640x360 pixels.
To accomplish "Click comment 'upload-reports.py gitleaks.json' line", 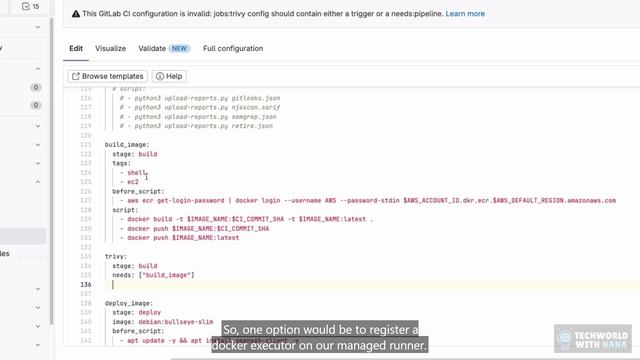I will click(200, 98).
